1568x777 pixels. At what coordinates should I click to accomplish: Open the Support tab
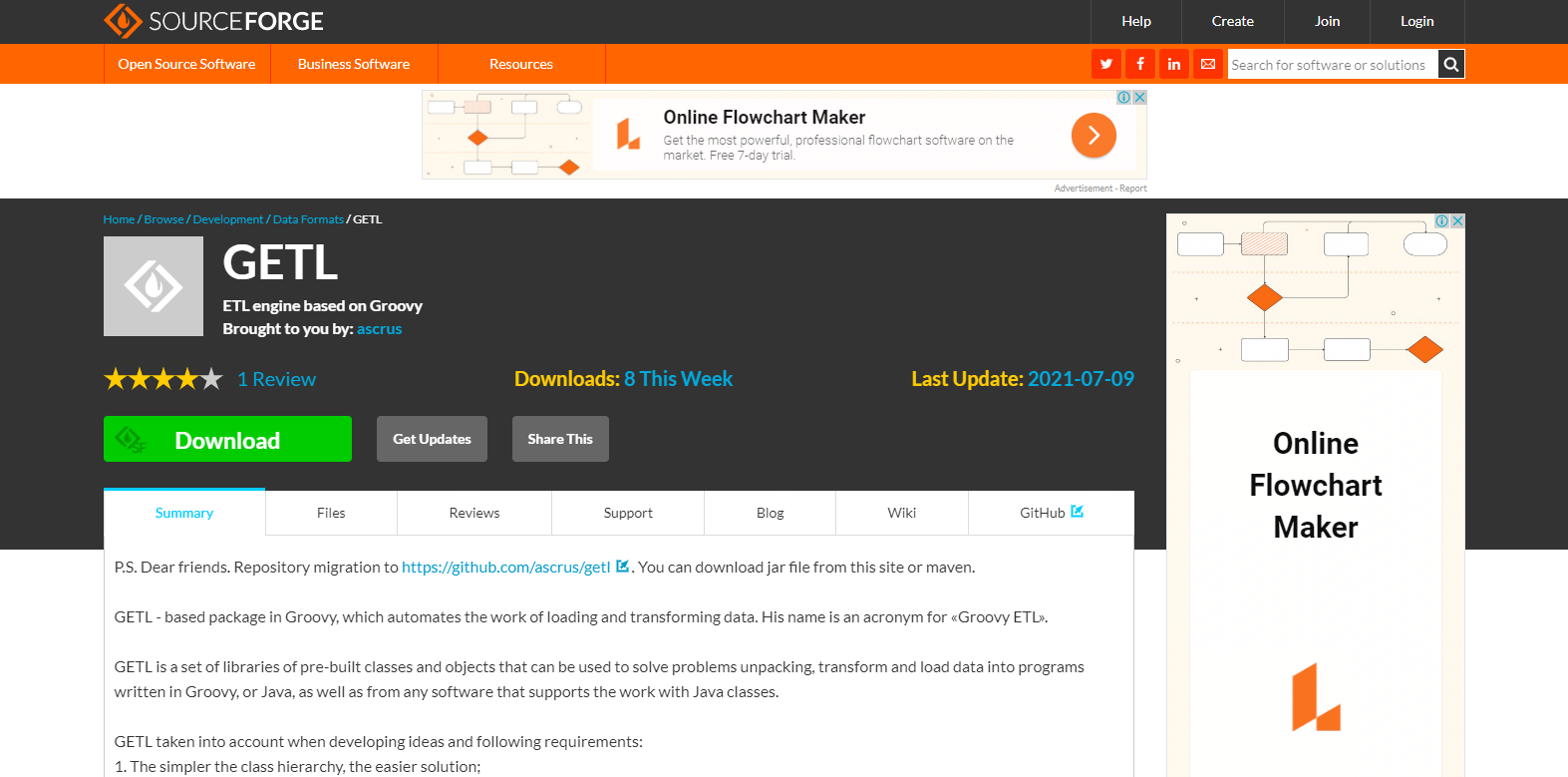pyautogui.click(x=628, y=513)
